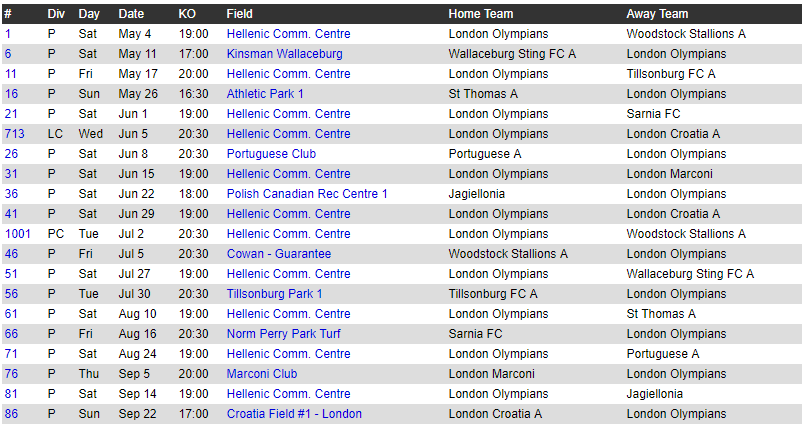The image size is (807, 429).
Task: Open game number 26 link
Action: pos(11,154)
